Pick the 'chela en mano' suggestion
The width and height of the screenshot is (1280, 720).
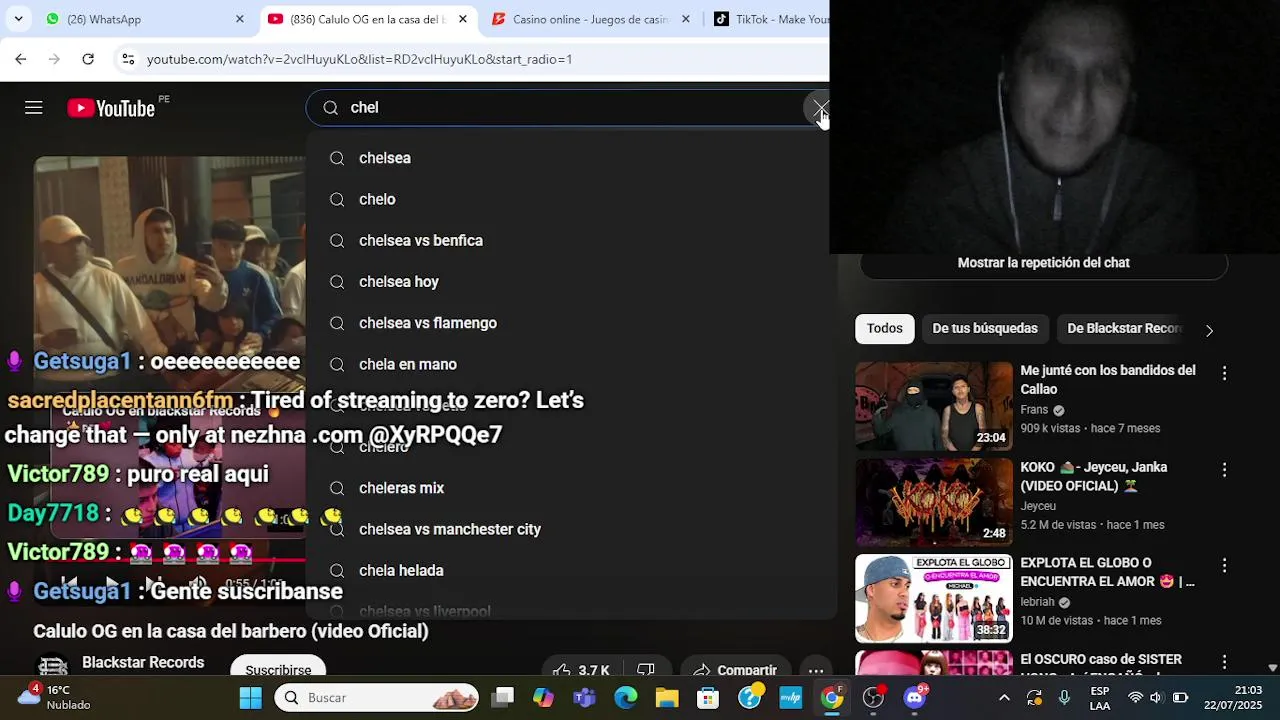tap(571, 364)
